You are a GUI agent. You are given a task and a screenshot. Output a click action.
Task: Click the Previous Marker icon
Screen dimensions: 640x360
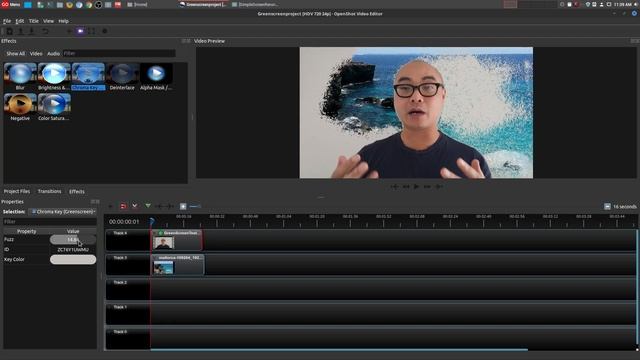coord(160,206)
